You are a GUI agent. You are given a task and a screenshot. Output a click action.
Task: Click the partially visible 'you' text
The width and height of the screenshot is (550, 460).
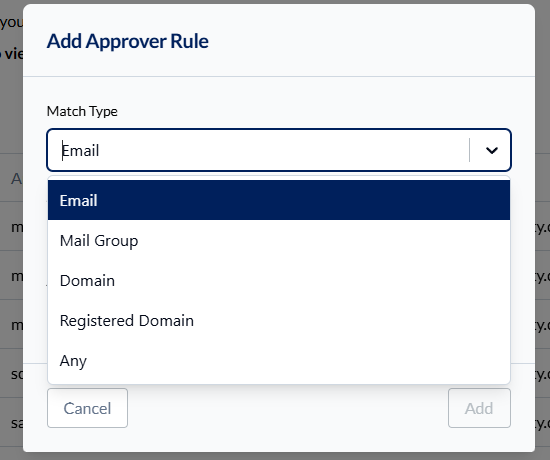pyautogui.click(x=12, y=23)
